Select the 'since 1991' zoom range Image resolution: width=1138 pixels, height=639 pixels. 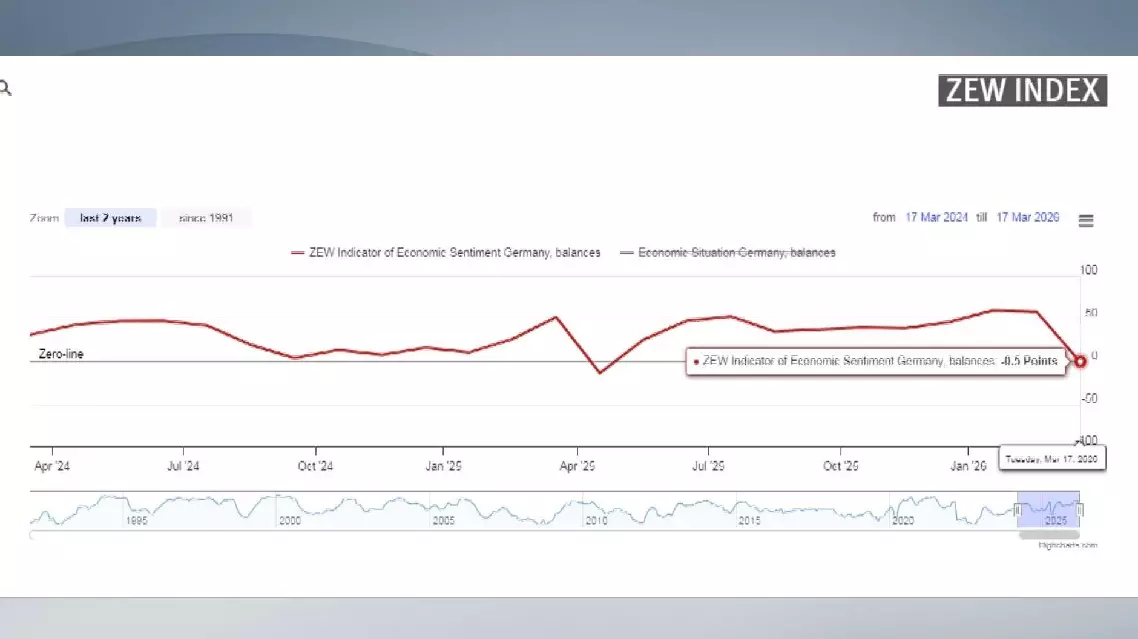click(206, 218)
